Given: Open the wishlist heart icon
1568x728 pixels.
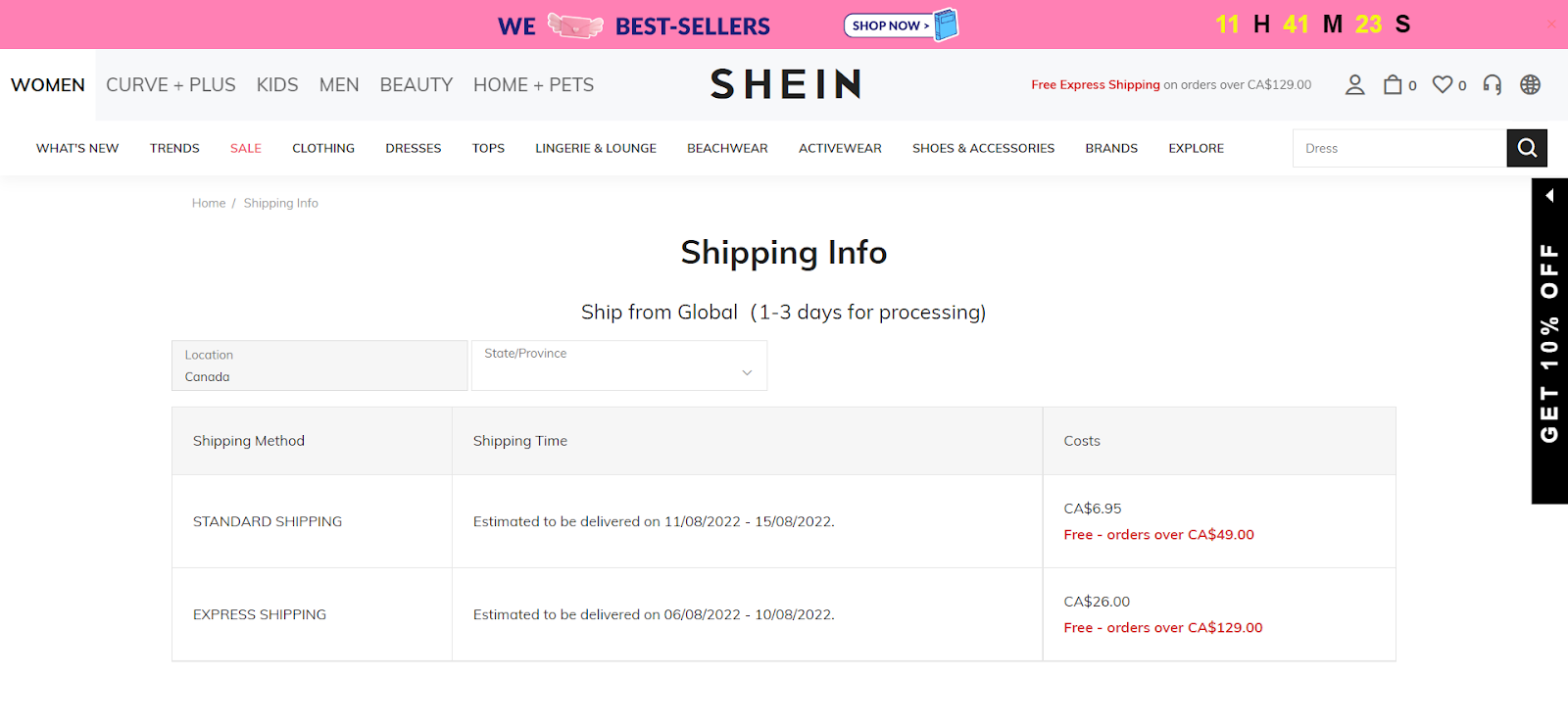Looking at the screenshot, I should point(1443,85).
